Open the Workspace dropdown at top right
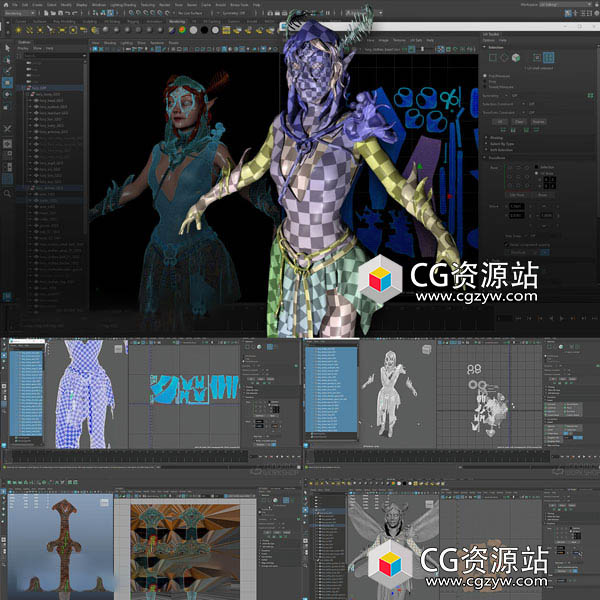600x600 pixels. tap(566, 5)
